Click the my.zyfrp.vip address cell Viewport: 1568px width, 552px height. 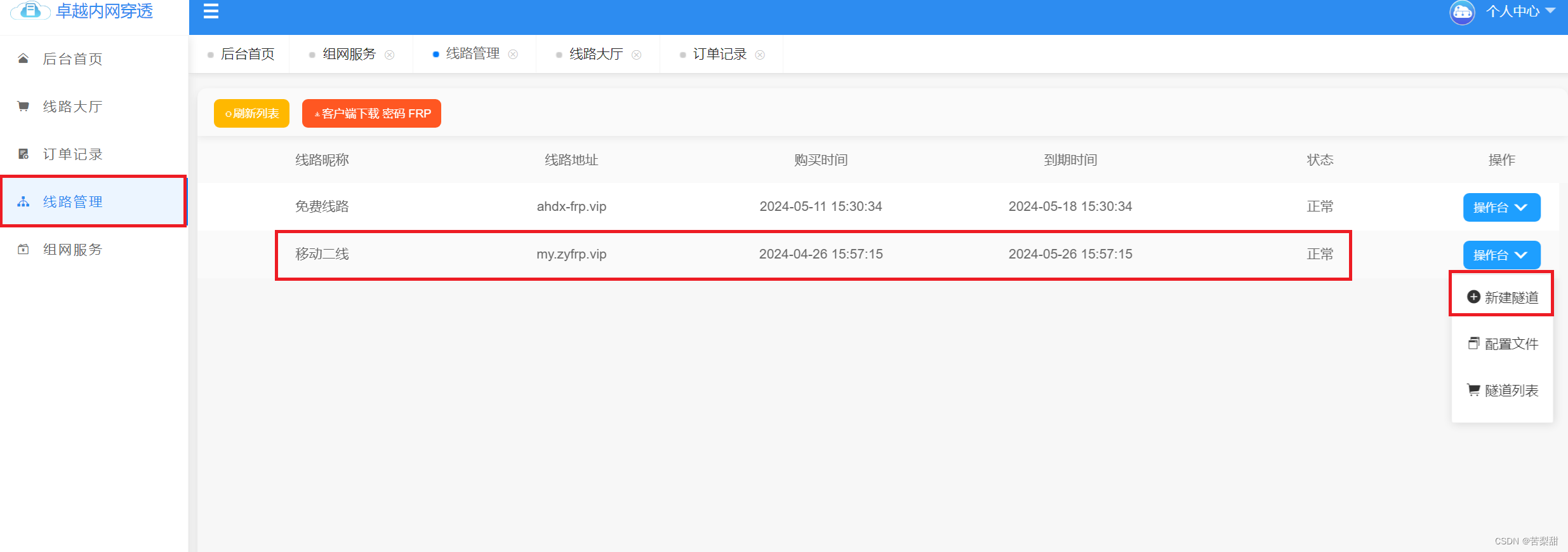pyautogui.click(x=571, y=254)
